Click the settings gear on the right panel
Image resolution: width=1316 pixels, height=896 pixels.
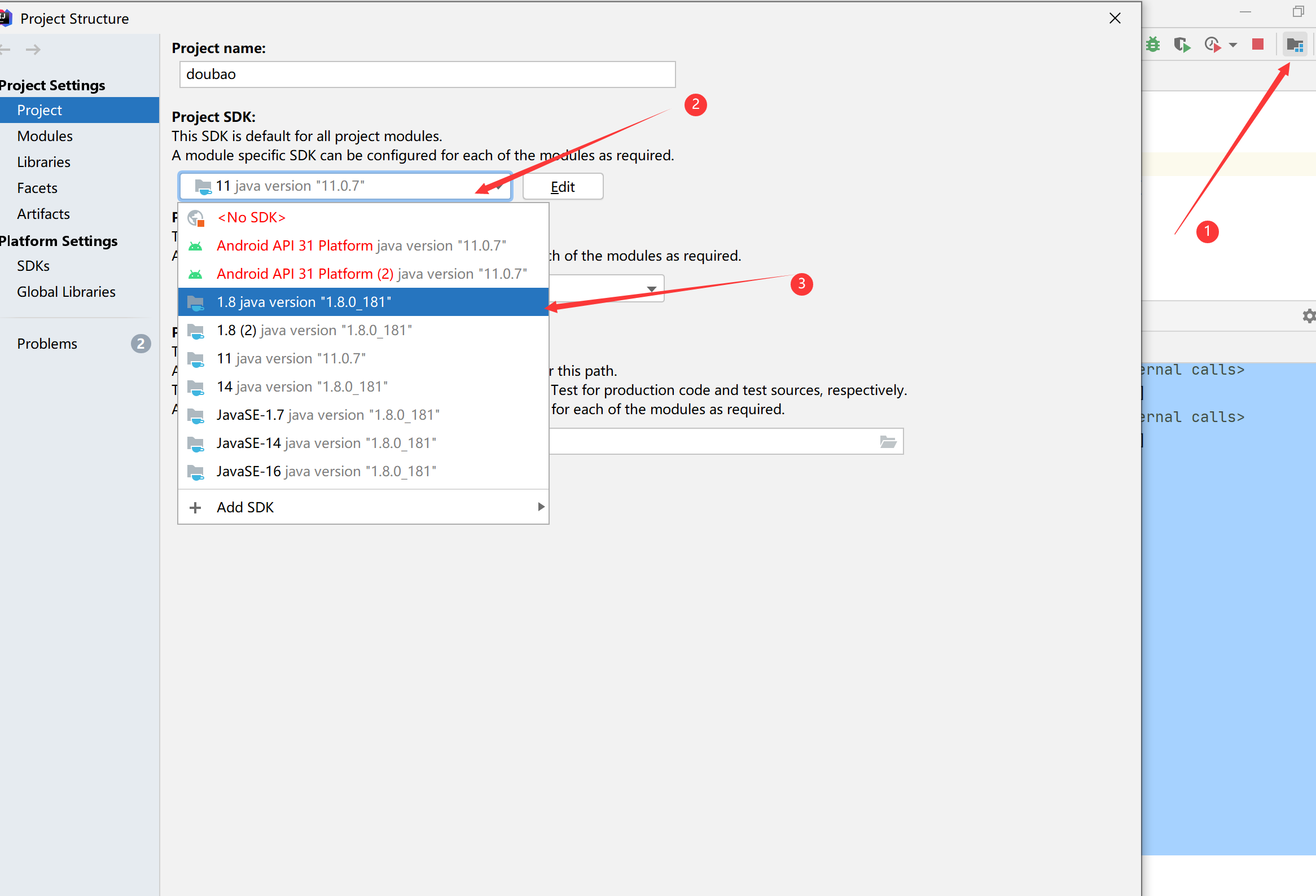[x=1309, y=316]
